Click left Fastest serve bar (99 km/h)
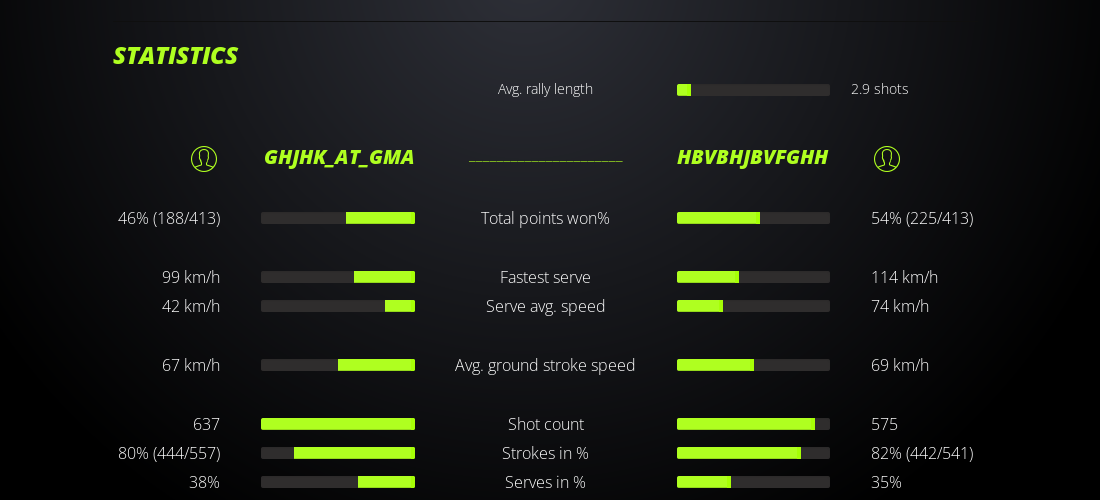The width and height of the screenshot is (1100, 500). [338, 277]
